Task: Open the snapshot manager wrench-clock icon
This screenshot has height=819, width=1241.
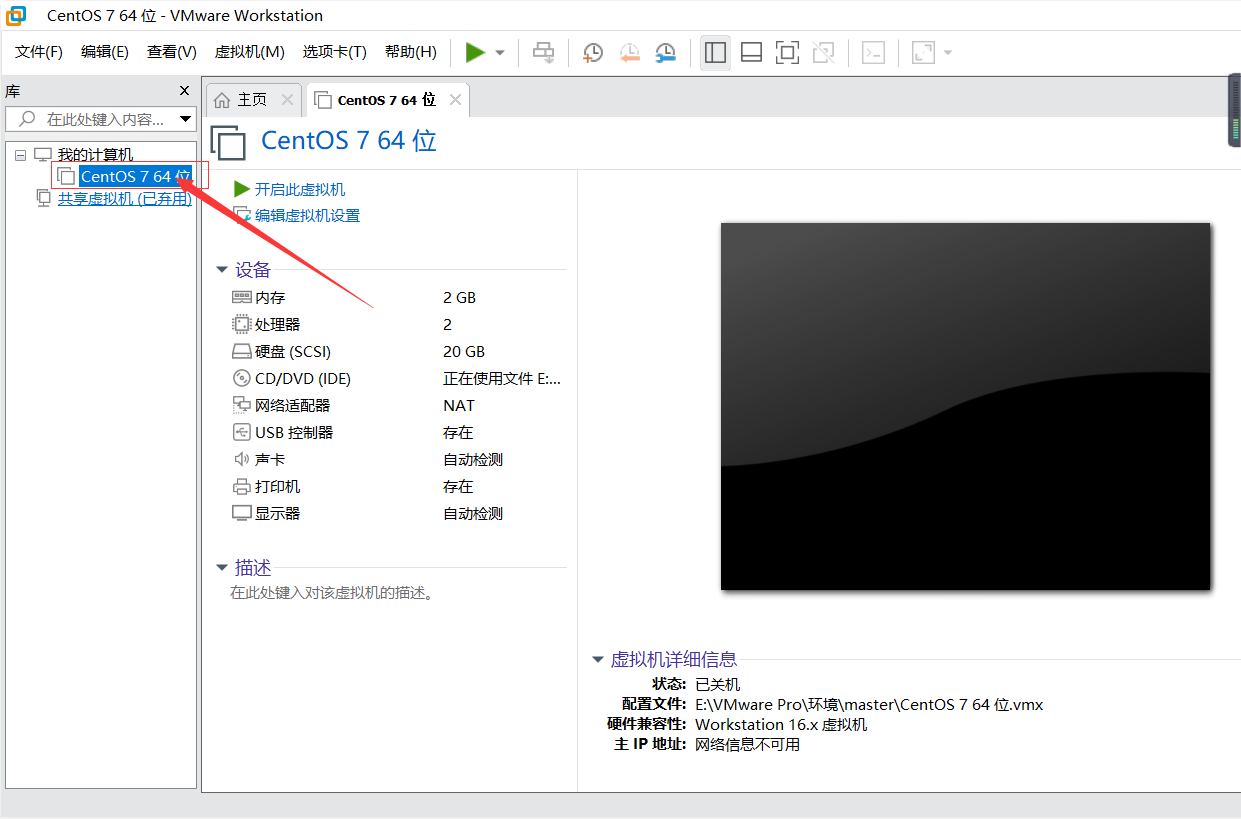Action: click(x=665, y=53)
